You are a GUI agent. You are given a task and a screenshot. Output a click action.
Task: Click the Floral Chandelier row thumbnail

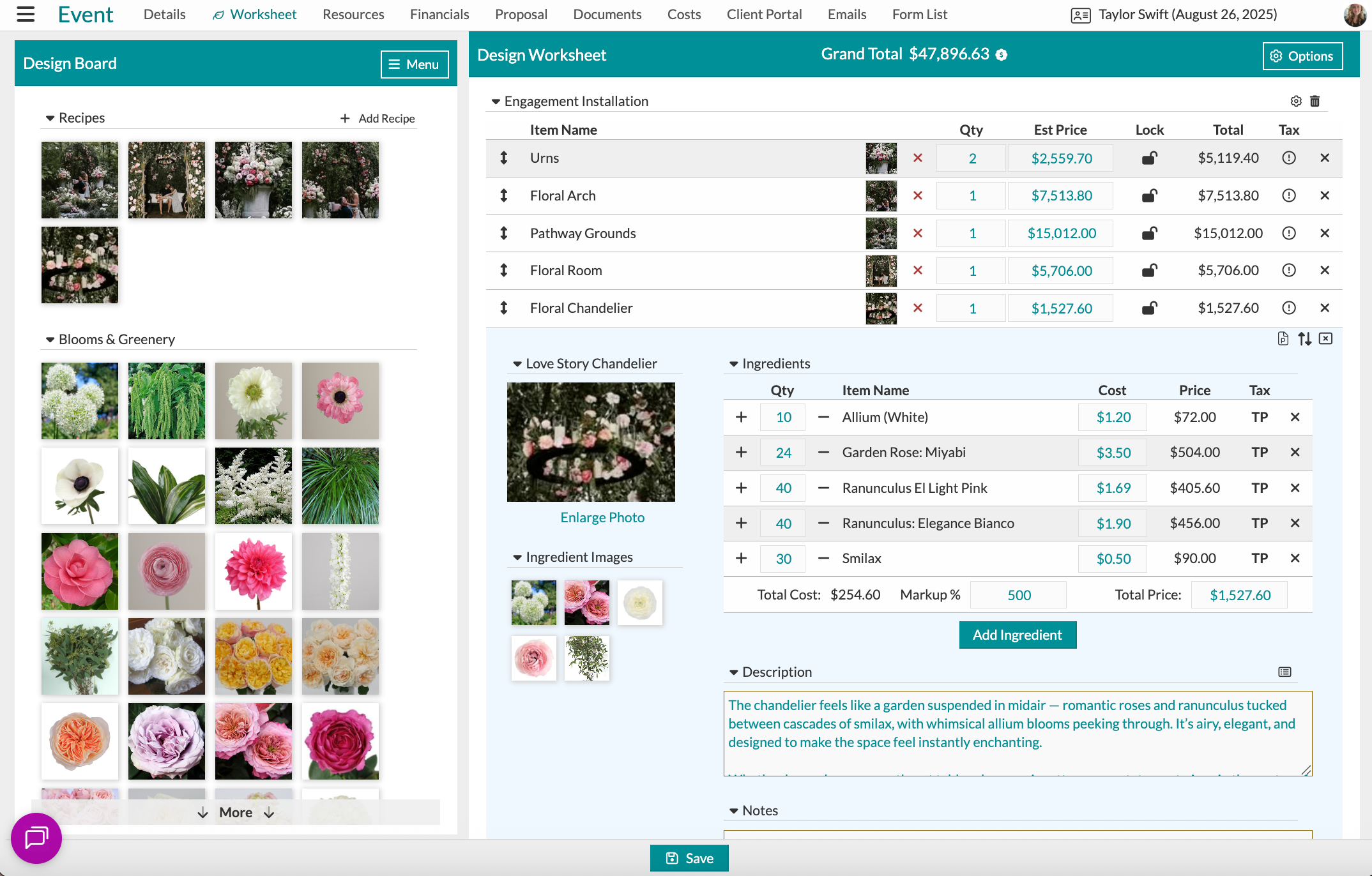(x=881, y=308)
